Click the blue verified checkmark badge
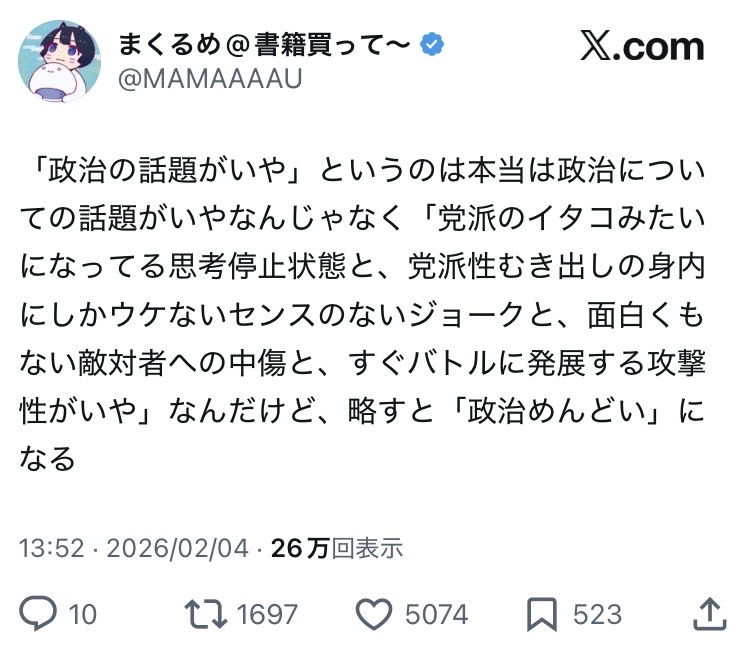The height and width of the screenshot is (653, 750). tap(432, 44)
